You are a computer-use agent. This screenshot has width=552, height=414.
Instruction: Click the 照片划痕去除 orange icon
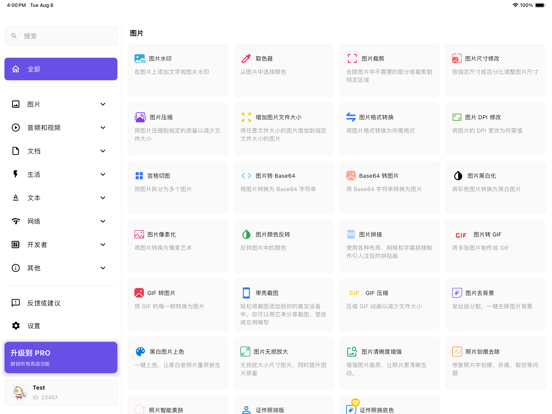(457, 352)
